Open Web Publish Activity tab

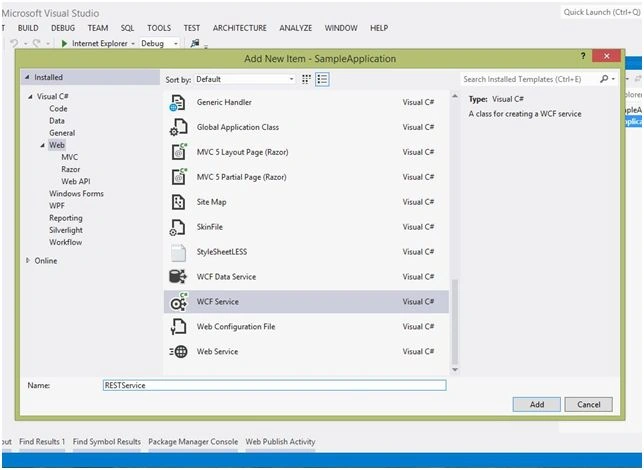point(280,442)
